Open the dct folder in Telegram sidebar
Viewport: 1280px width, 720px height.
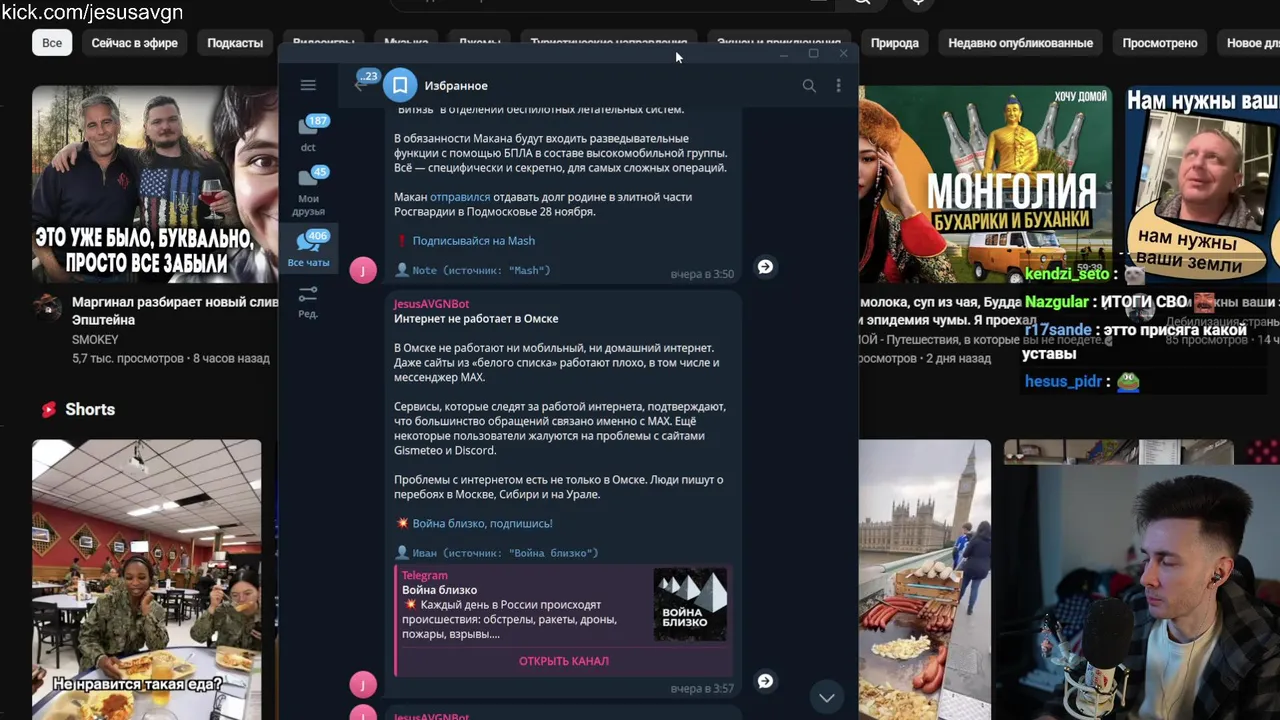click(308, 134)
